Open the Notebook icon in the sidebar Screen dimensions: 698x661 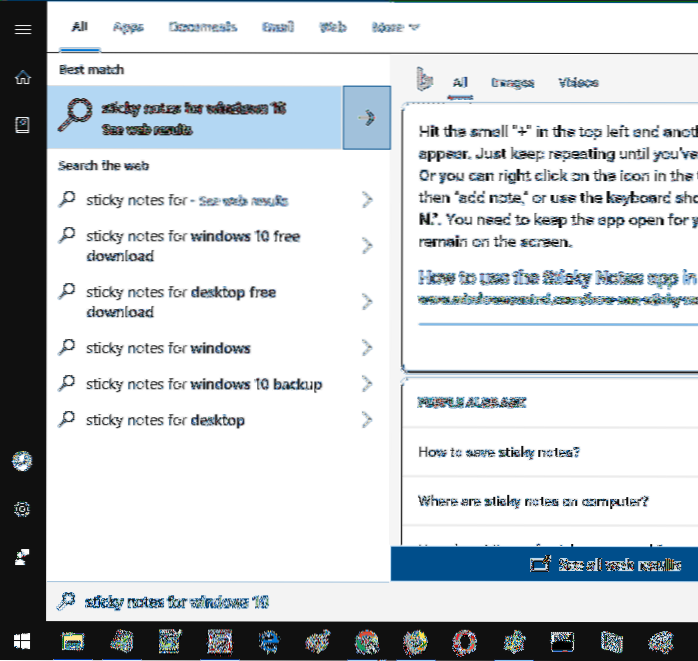tap(22, 124)
